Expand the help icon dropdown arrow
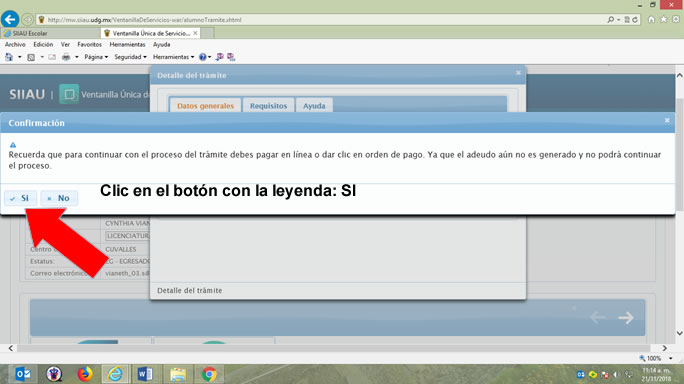This screenshot has width=684, height=384. pyautogui.click(x=210, y=57)
